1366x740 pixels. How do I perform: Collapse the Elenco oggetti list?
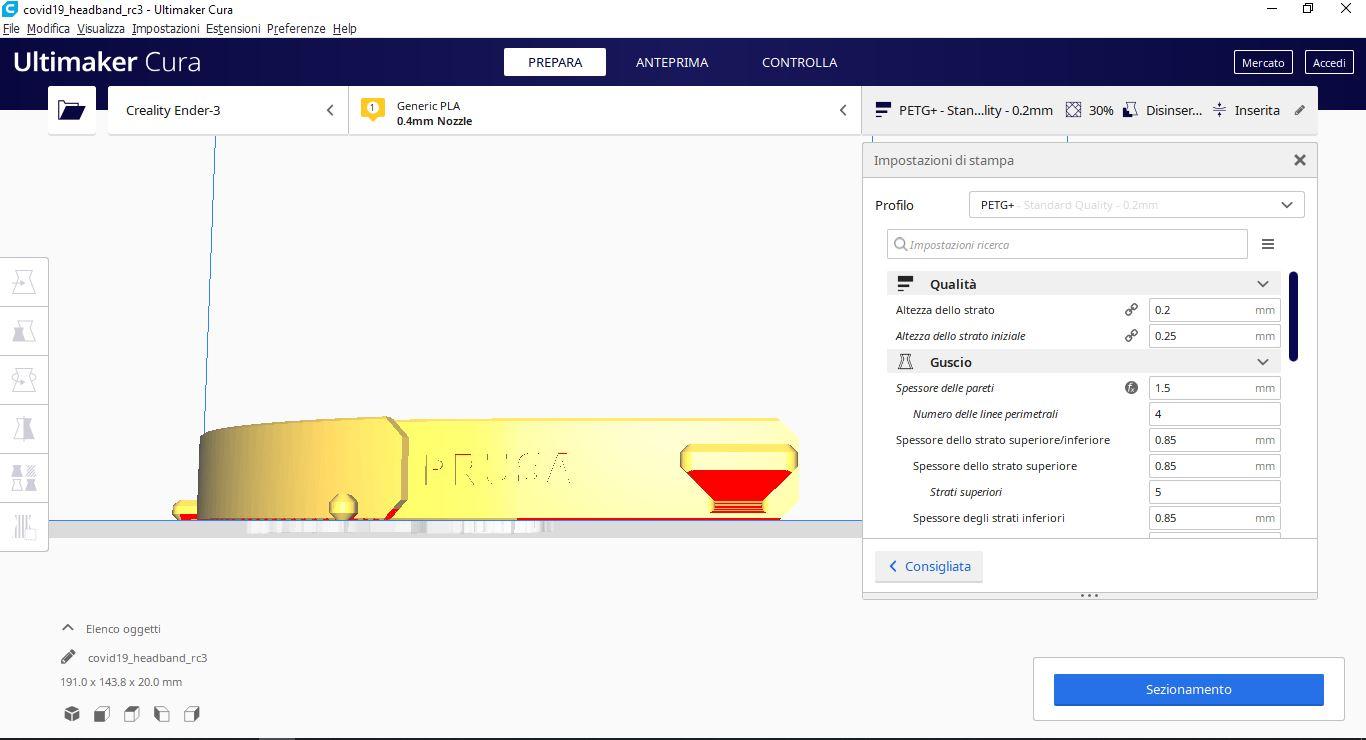(68, 628)
